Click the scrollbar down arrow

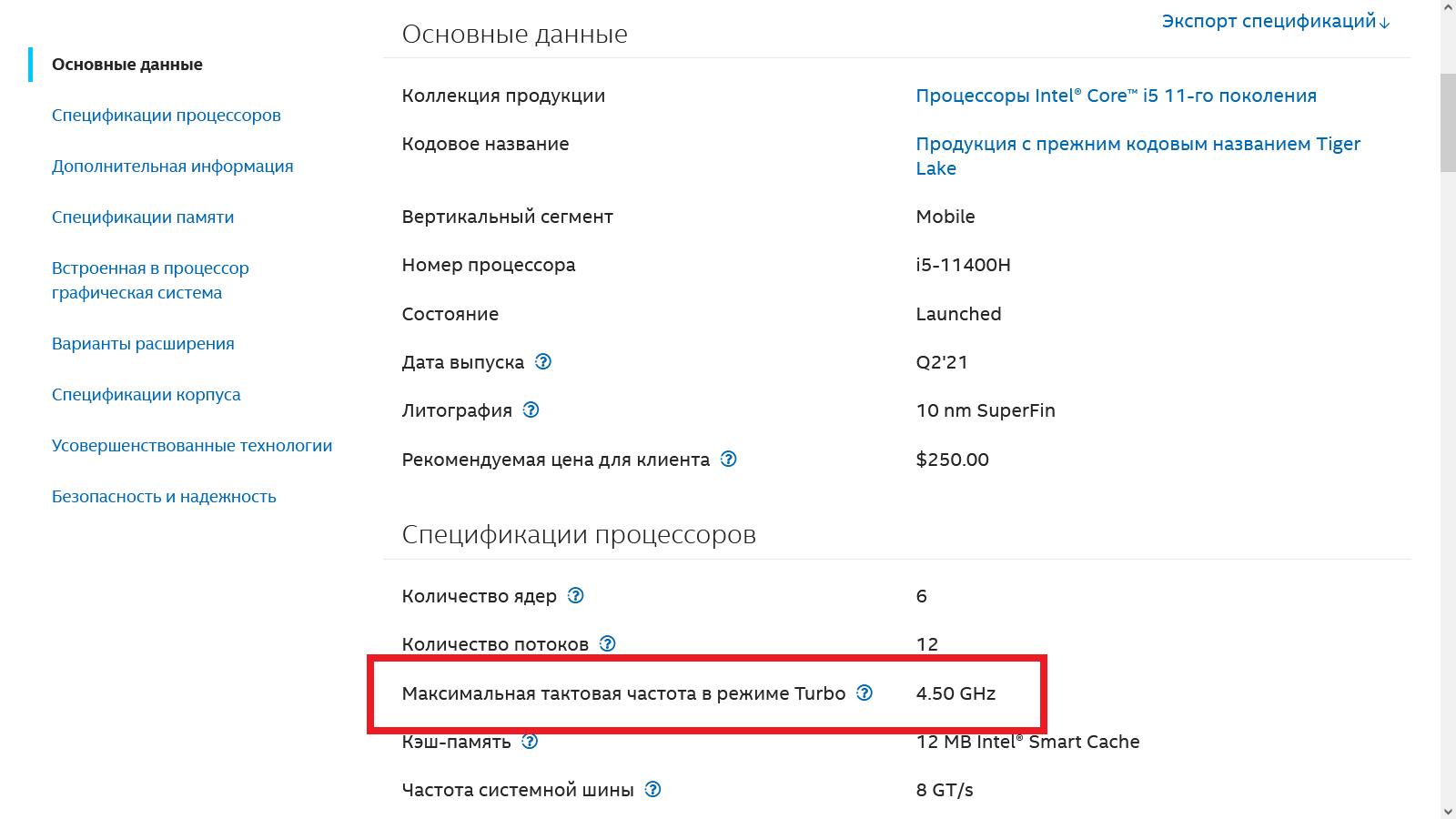click(1448, 811)
